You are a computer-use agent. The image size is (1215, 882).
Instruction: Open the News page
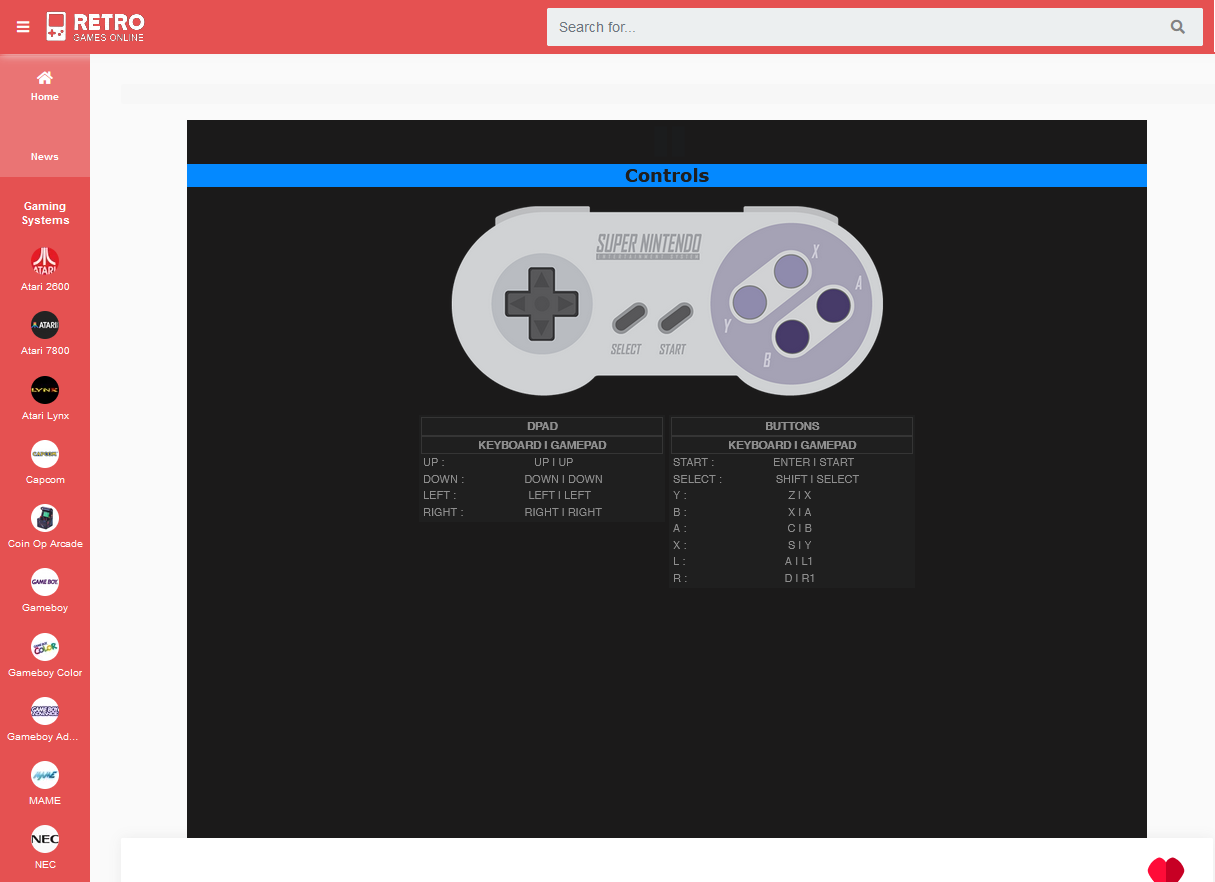pos(44,156)
